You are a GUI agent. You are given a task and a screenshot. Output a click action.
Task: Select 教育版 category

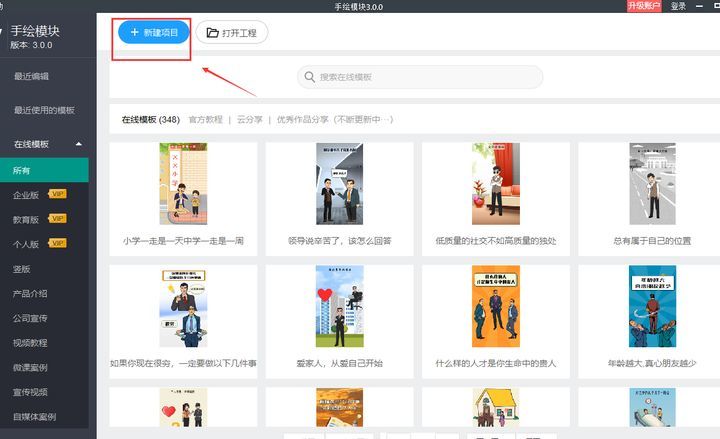[26, 220]
